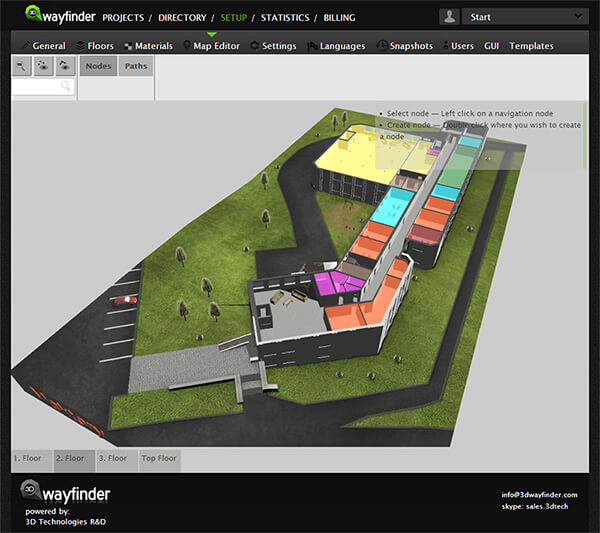
Task: Open the Map Editor tab
Action: click(x=217, y=46)
